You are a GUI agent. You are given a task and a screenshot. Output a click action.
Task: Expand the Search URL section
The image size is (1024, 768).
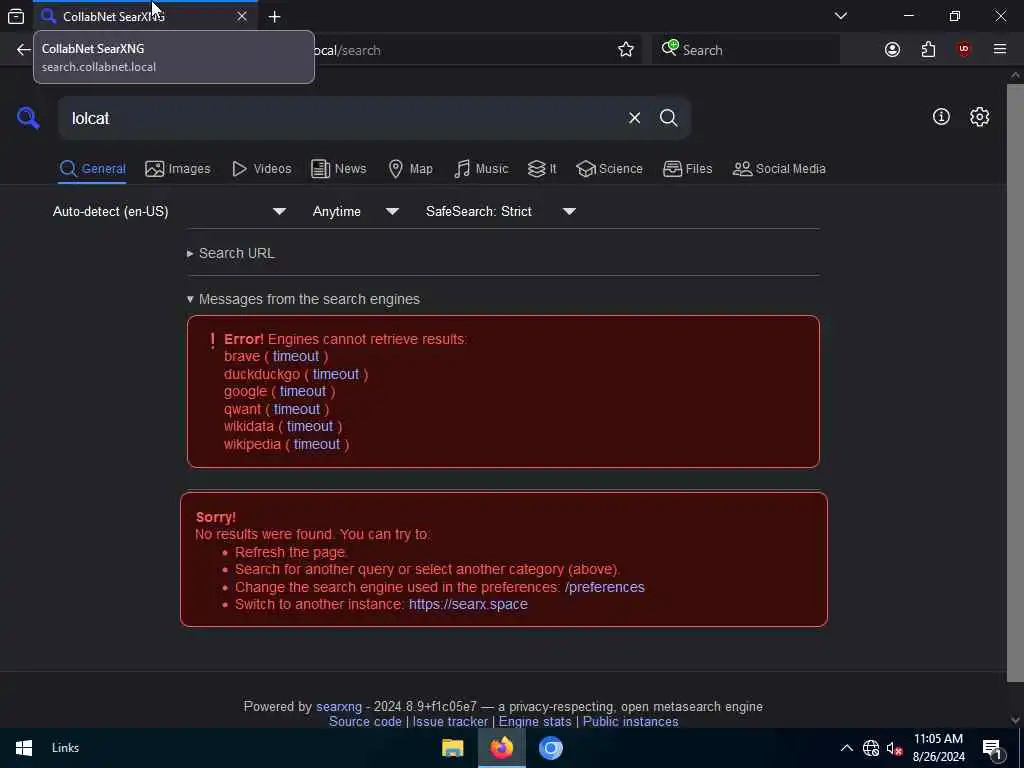pos(231,253)
